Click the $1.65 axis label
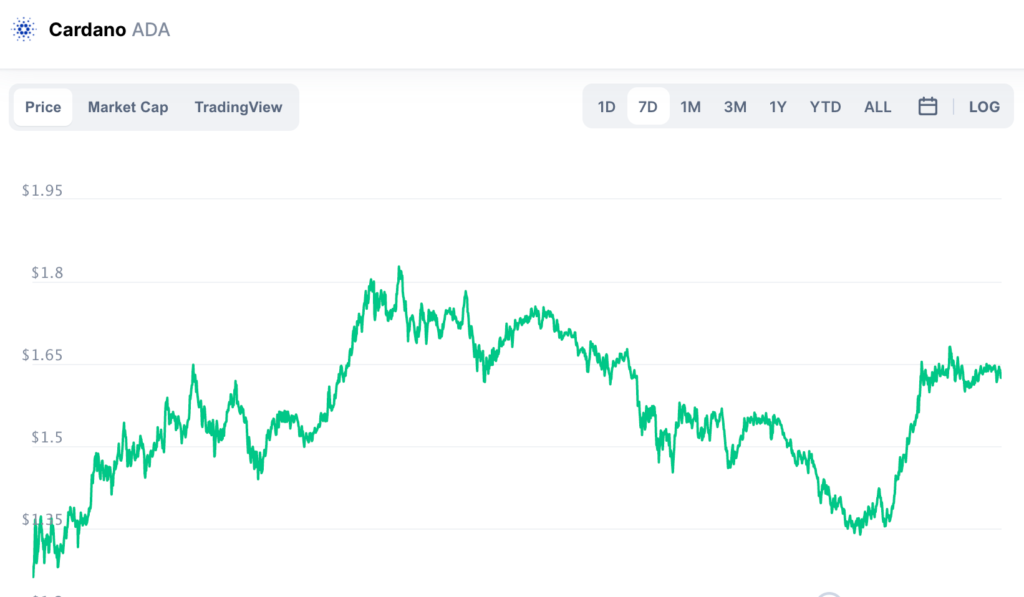The image size is (1024, 597). [42, 355]
